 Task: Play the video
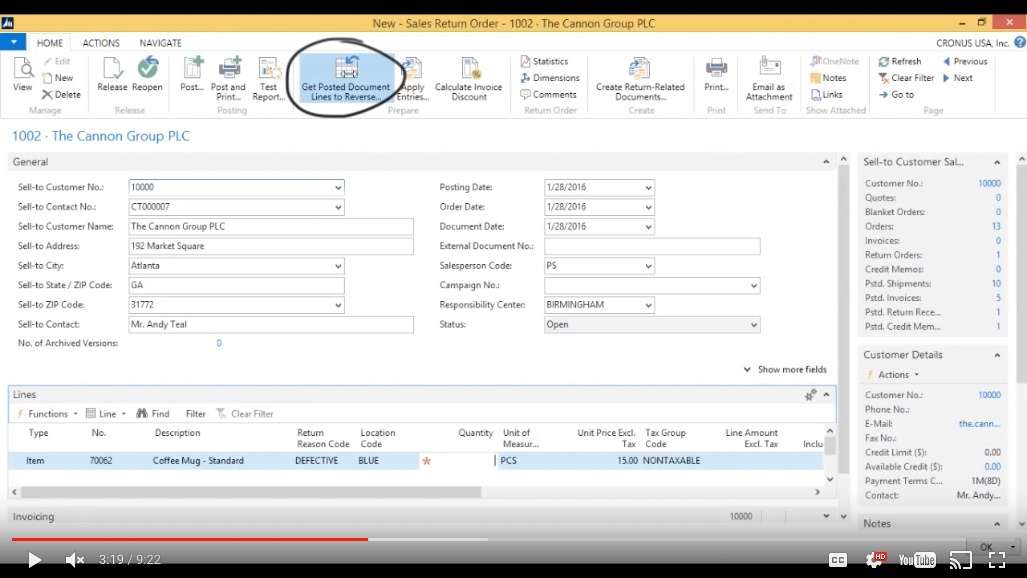(x=34, y=560)
